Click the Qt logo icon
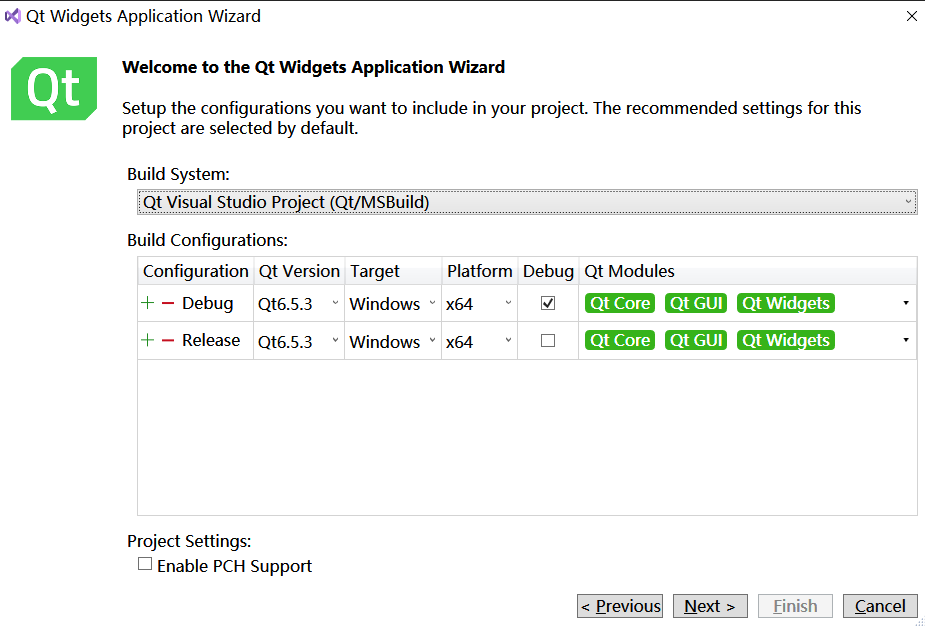 coord(52,89)
